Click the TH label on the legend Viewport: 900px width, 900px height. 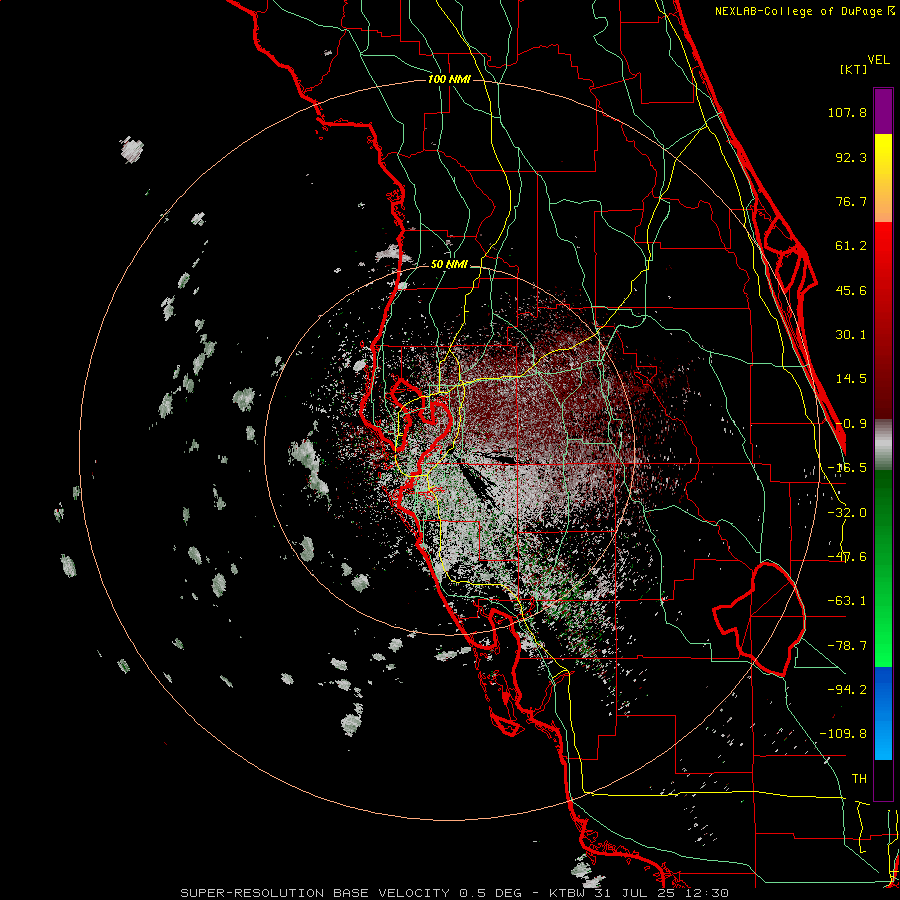tap(859, 779)
